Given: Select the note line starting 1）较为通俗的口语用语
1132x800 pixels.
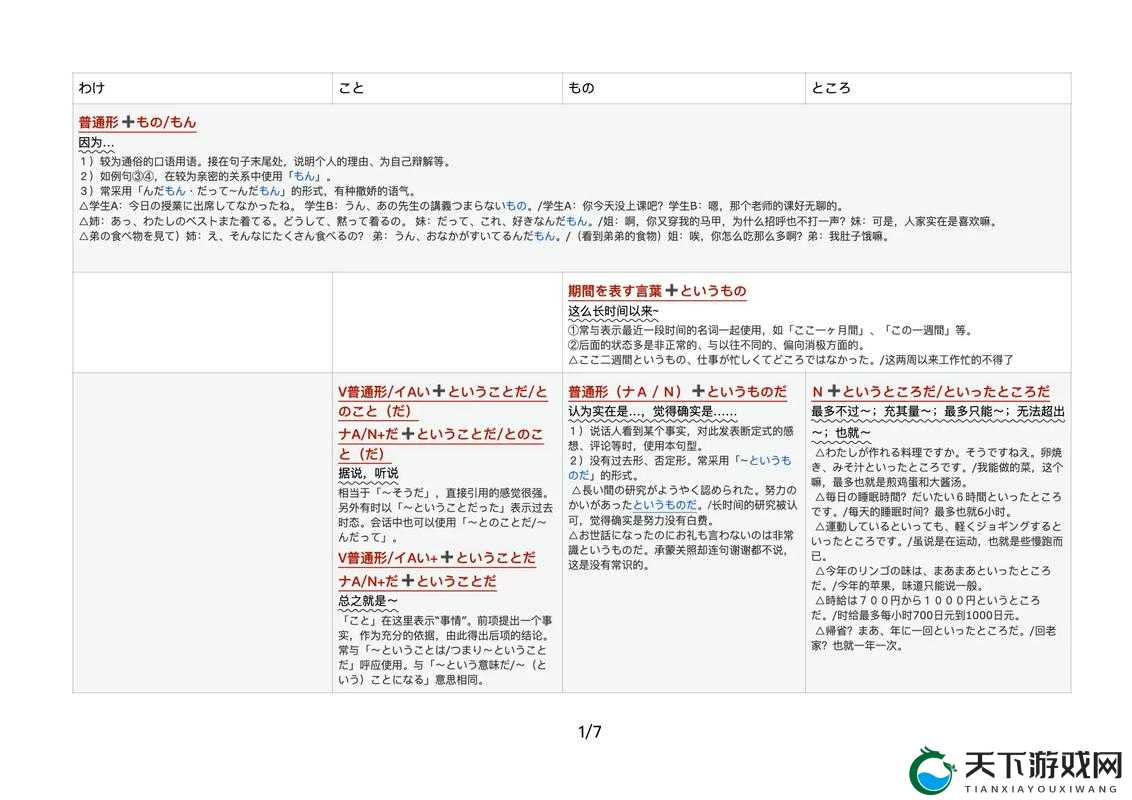Looking at the screenshot, I should [x=264, y=161].
